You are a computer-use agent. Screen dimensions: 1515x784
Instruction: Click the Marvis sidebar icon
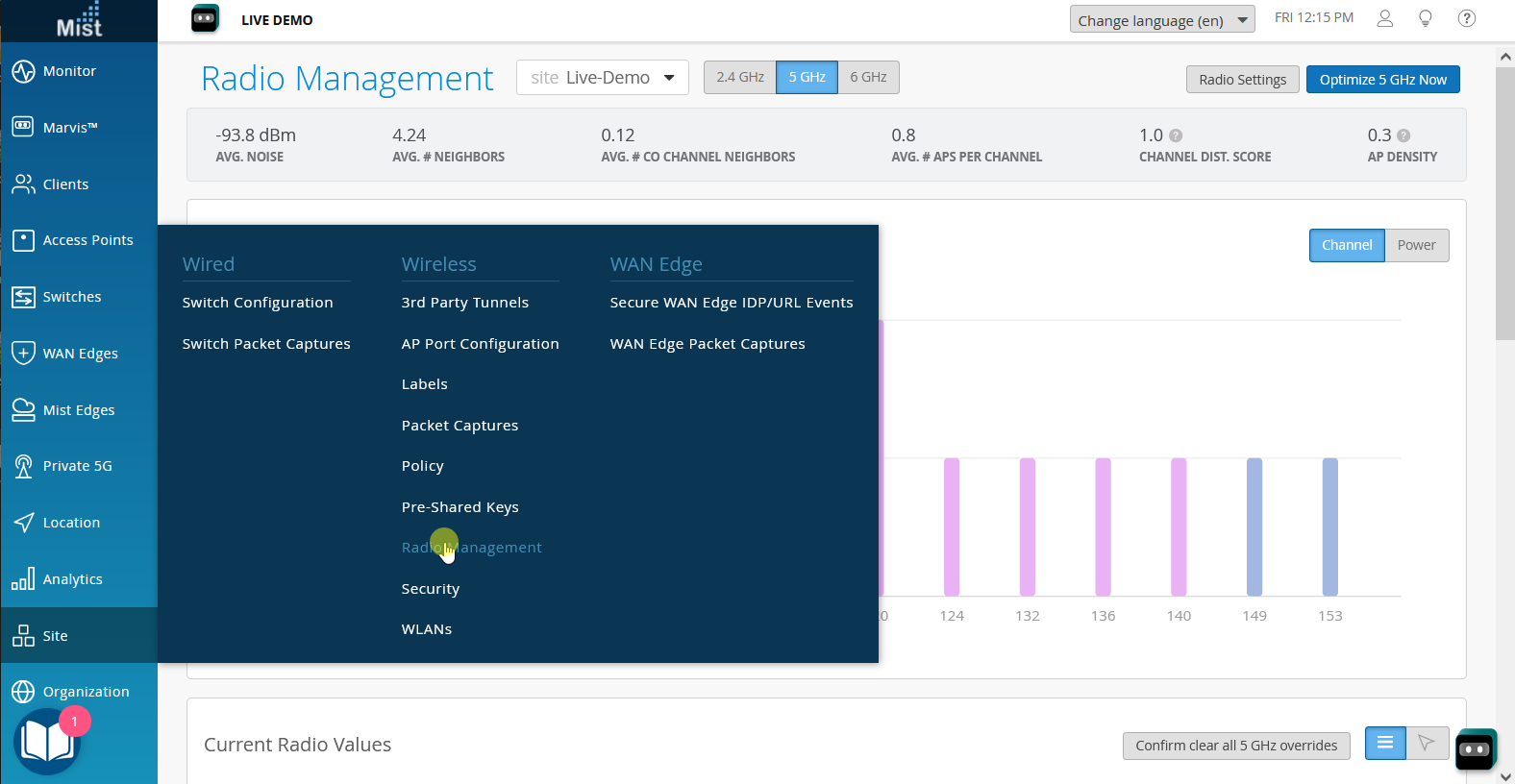coord(23,127)
